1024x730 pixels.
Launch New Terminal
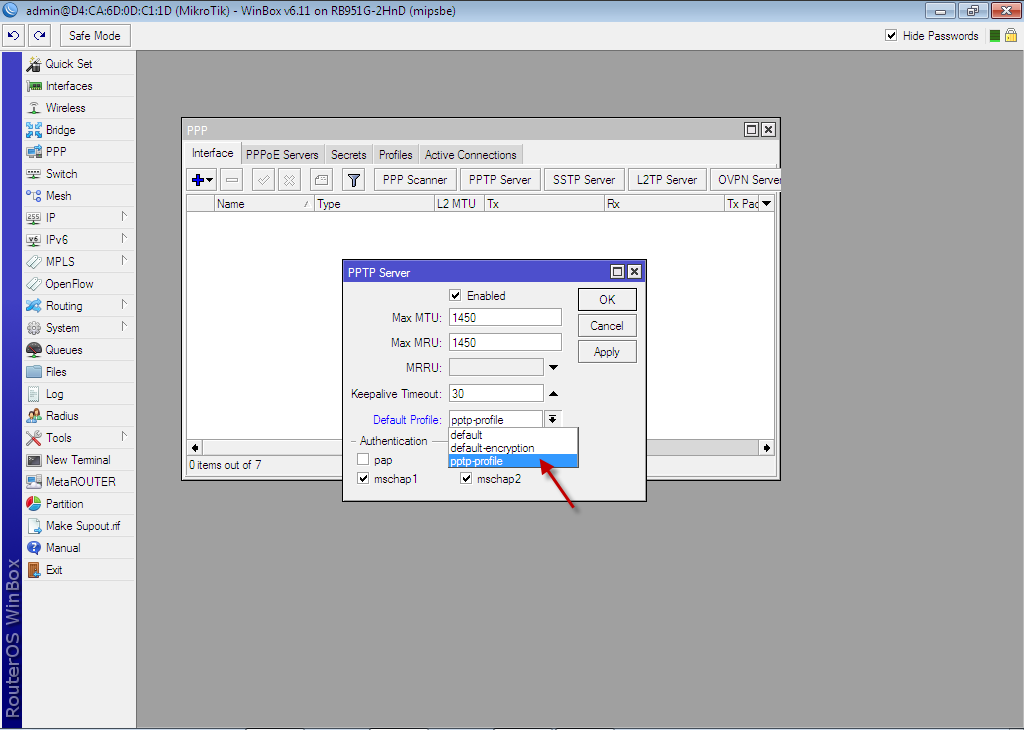(x=78, y=460)
